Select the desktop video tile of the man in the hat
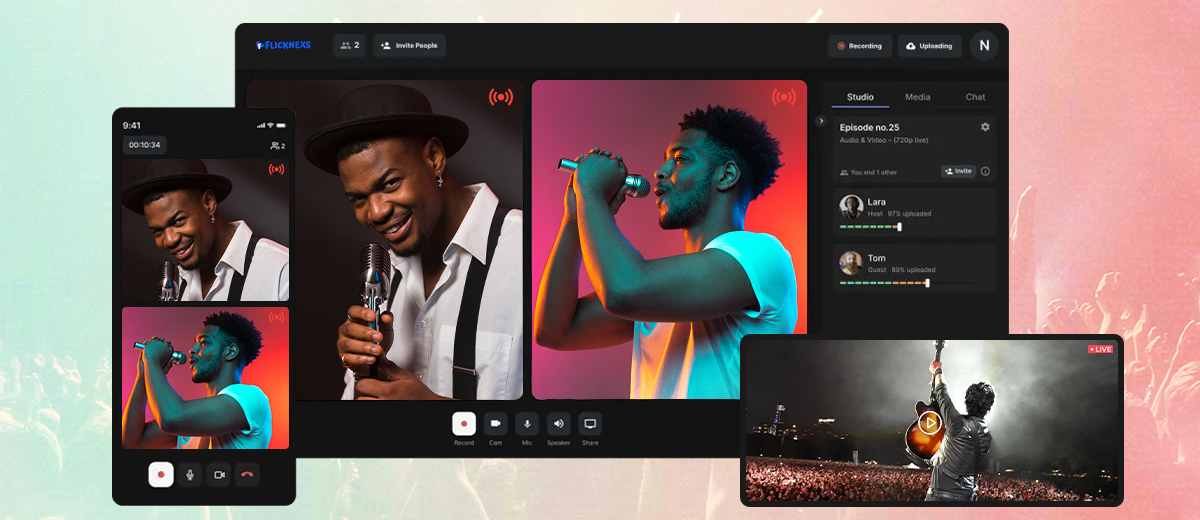Image resolution: width=1200 pixels, height=520 pixels. [x=385, y=240]
